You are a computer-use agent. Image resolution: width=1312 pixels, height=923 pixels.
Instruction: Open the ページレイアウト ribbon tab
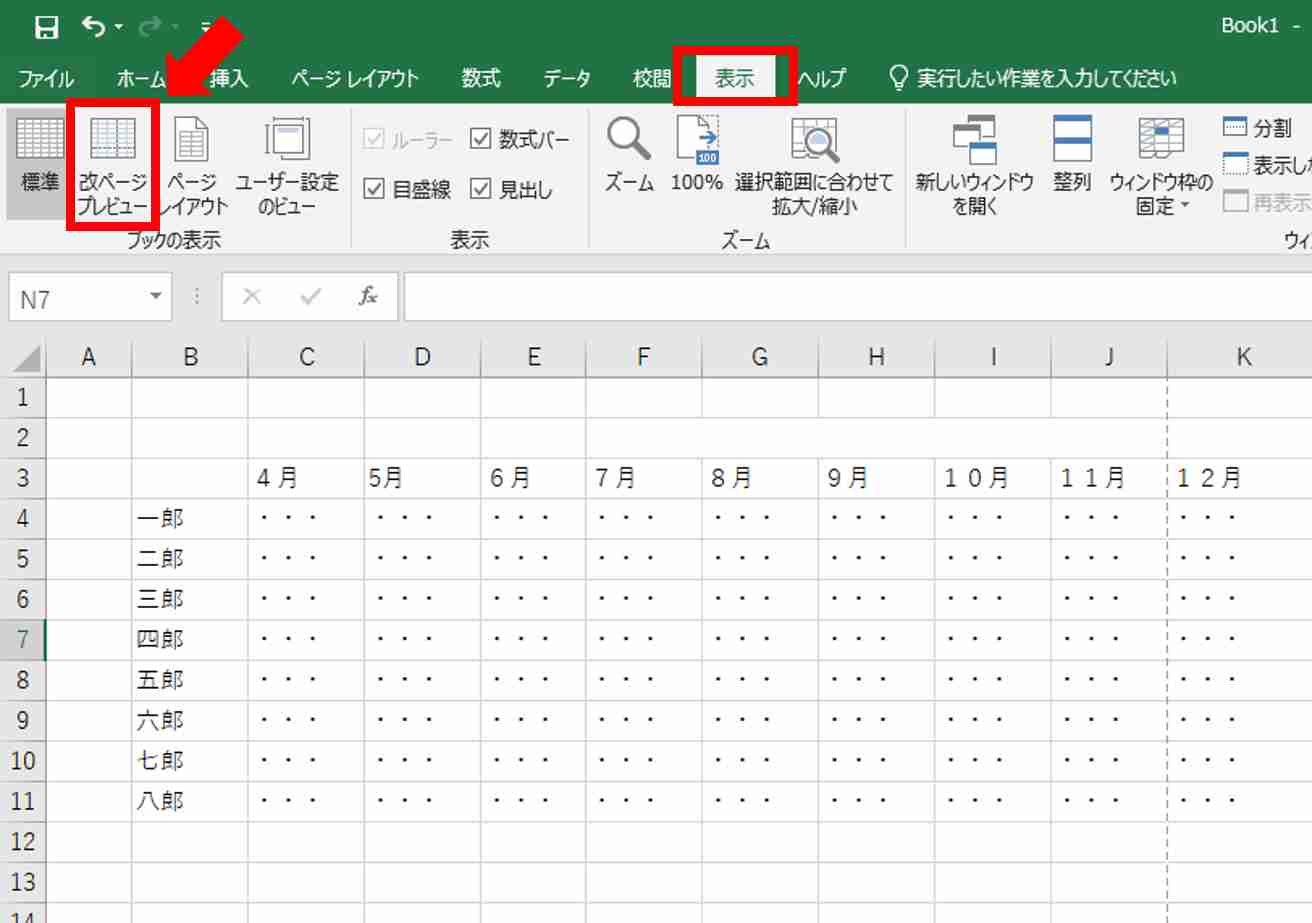pos(355,78)
